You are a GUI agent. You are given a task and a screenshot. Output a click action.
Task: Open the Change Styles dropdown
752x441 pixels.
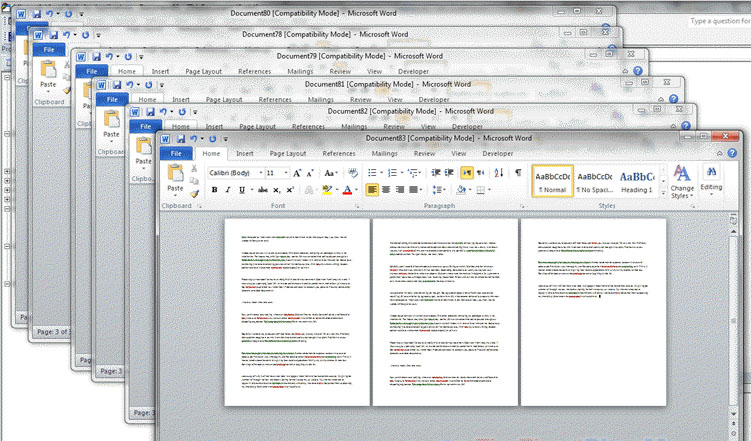pos(682,182)
